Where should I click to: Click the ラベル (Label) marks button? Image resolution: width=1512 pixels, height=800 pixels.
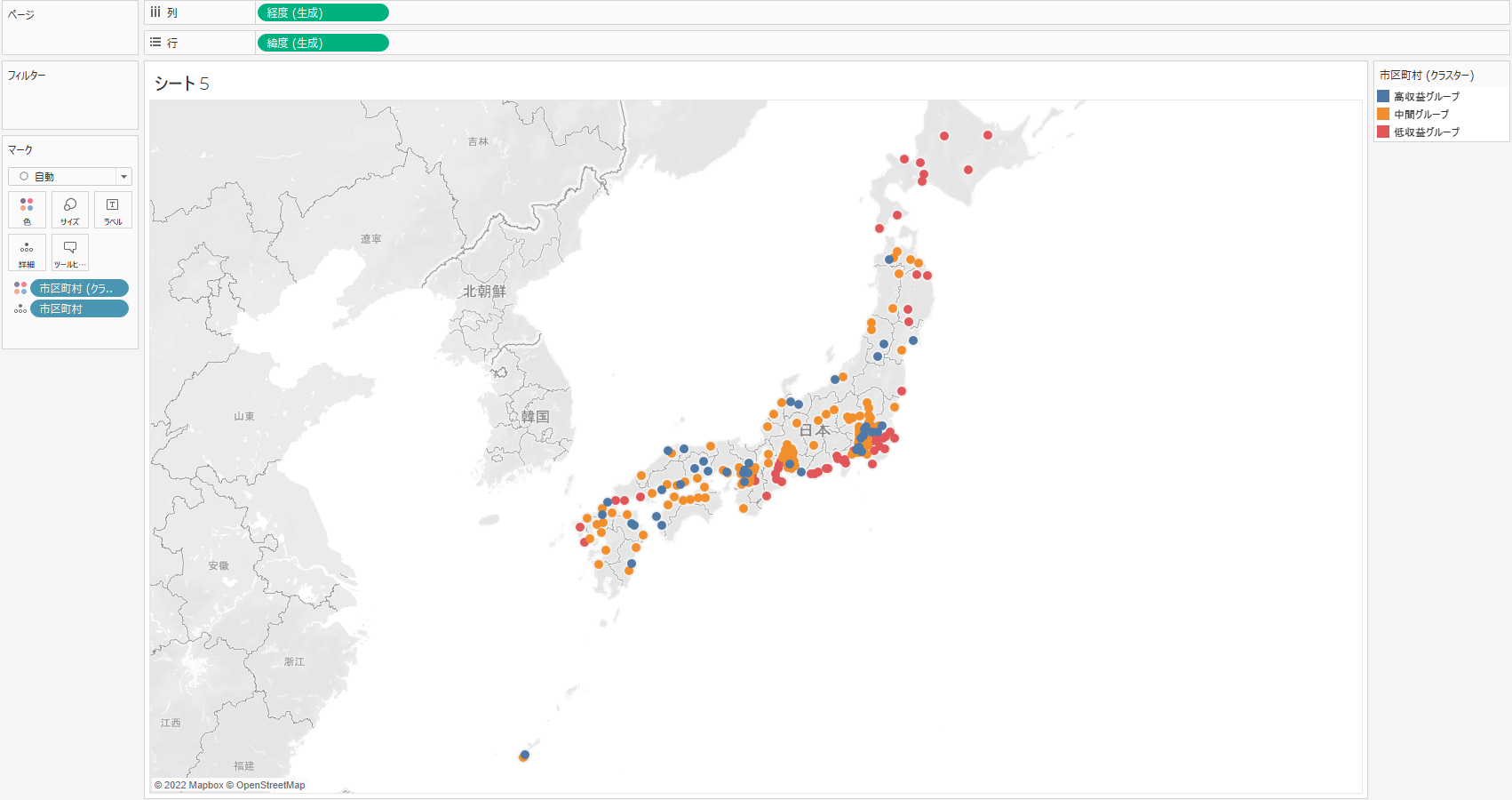[x=113, y=210]
